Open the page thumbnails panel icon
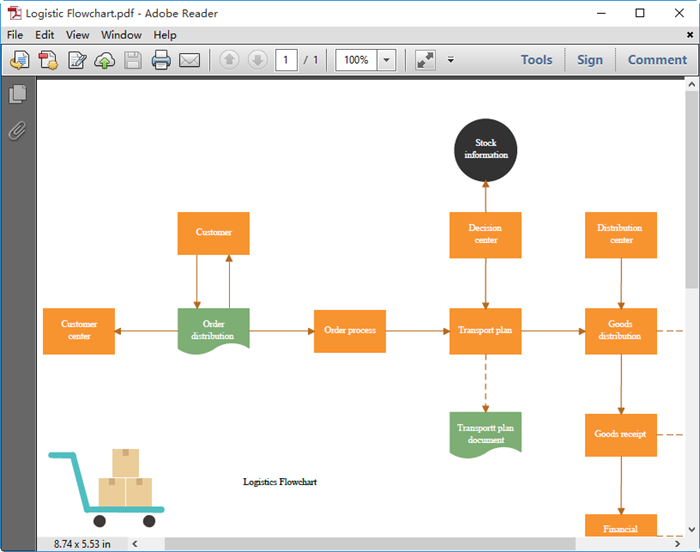Viewport: 700px width, 552px height. (17, 95)
